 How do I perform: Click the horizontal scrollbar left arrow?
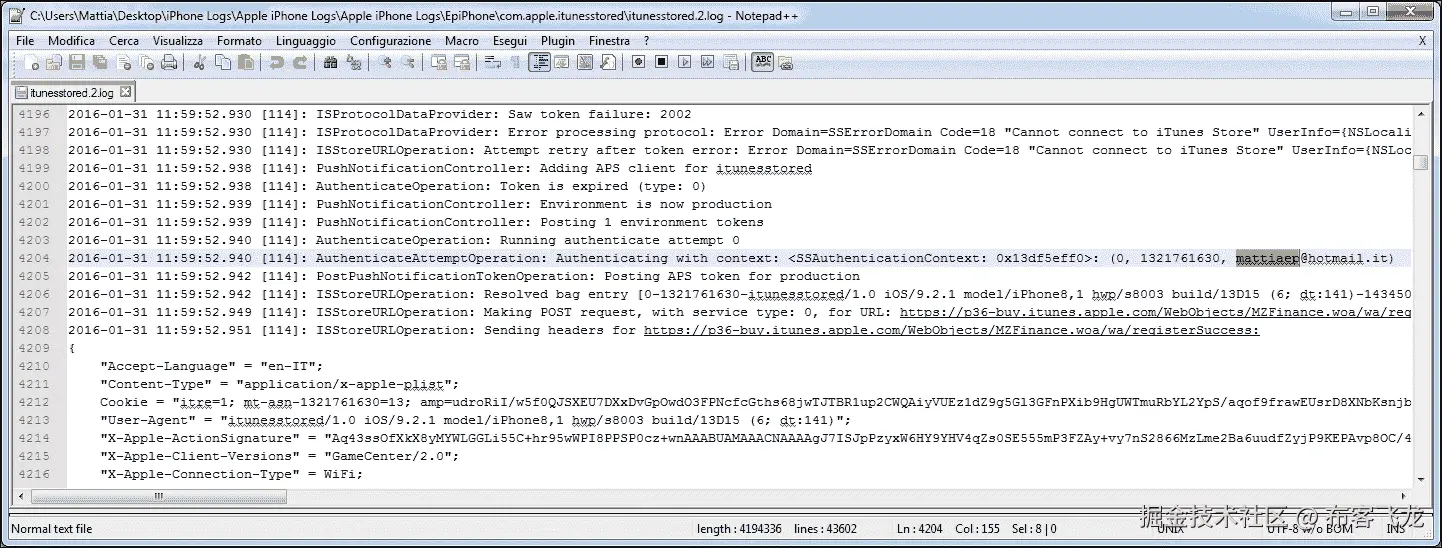click(19, 496)
